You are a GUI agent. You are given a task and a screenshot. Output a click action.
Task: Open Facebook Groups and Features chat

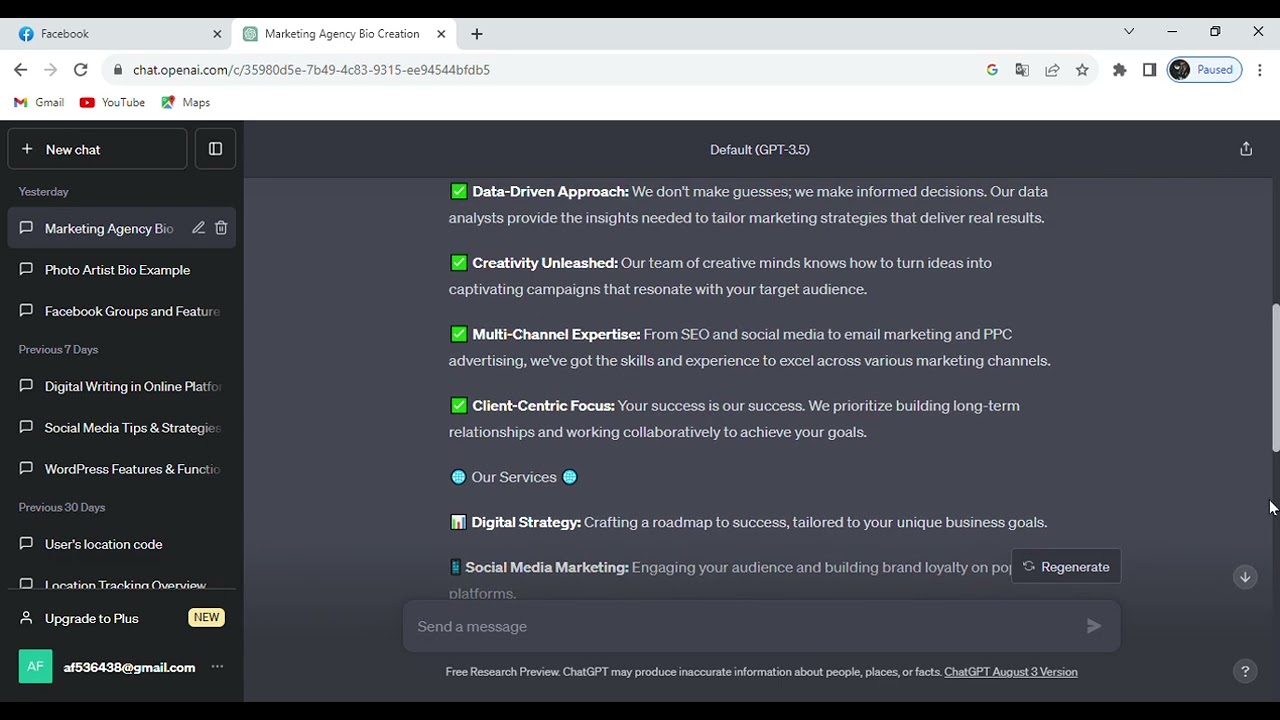coord(122,311)
